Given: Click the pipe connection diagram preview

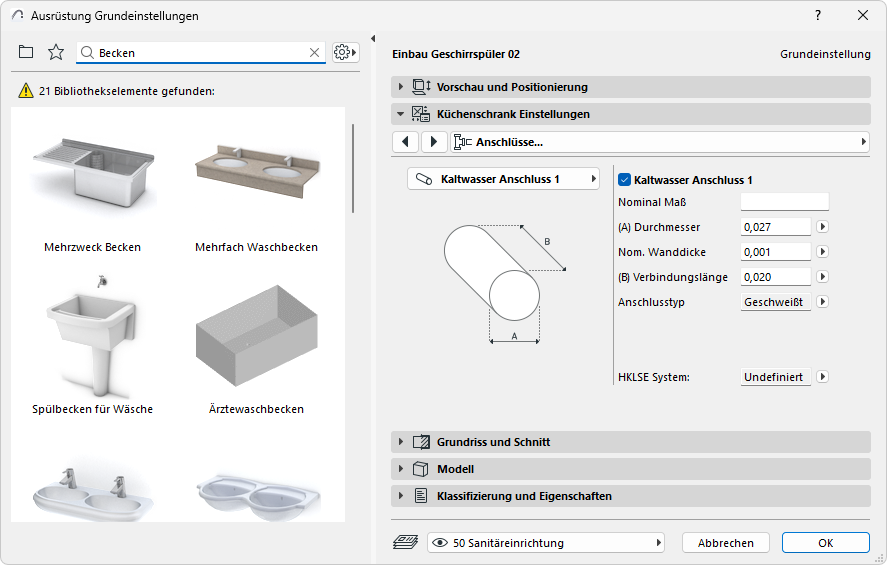Looking at the screenshot, I should [505, 284].
